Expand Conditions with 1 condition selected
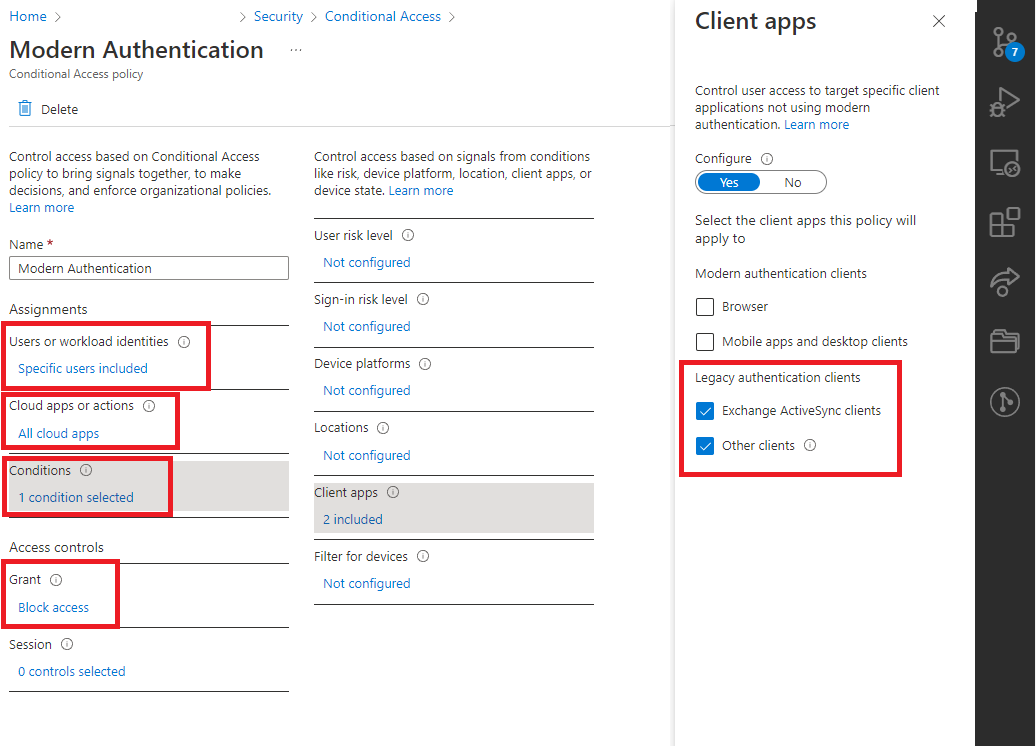The width and height of the screenshot is (1036, 747). 76,497
